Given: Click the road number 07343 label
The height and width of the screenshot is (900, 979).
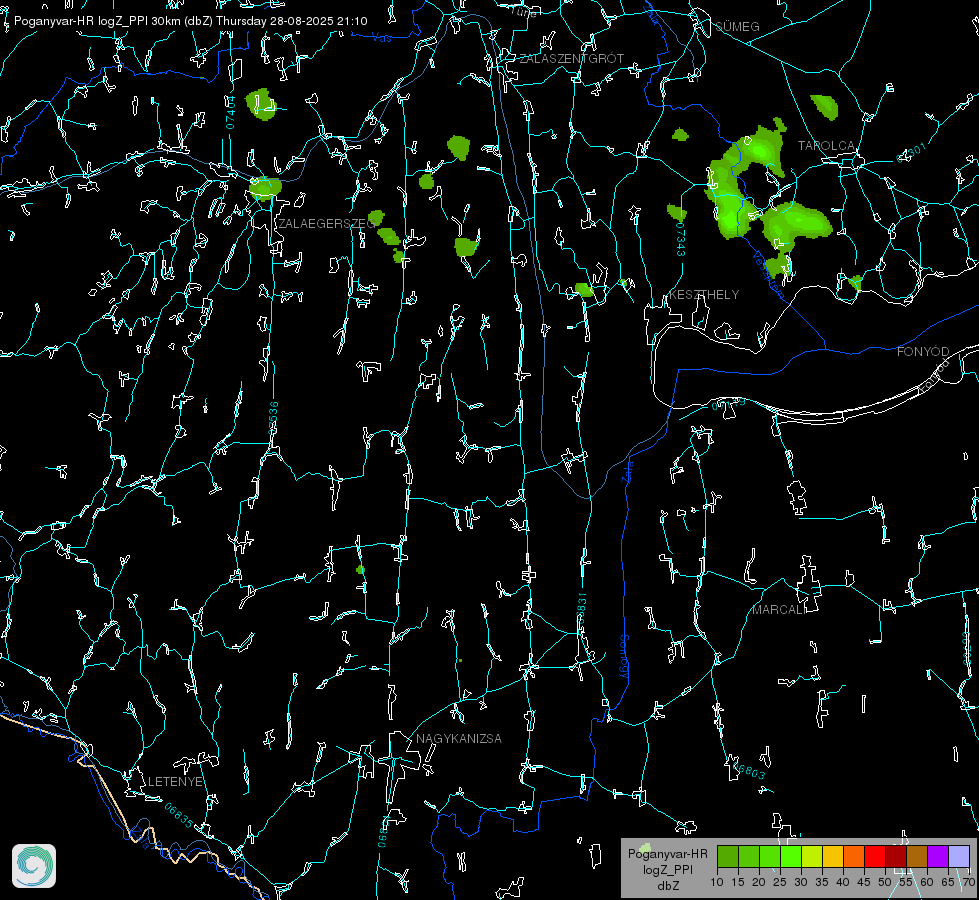Looking at the screenshot, I should [681, 239].
